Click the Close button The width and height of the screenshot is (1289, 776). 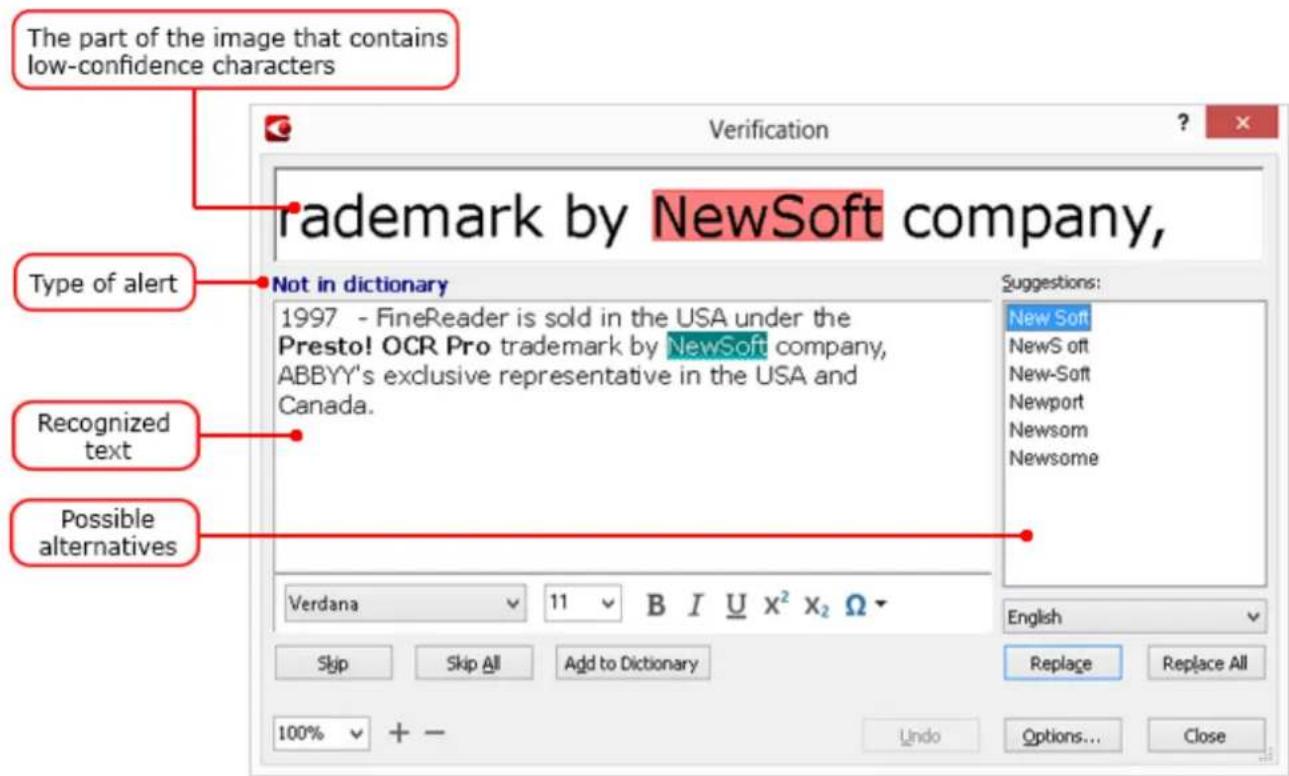point(1205,736)
